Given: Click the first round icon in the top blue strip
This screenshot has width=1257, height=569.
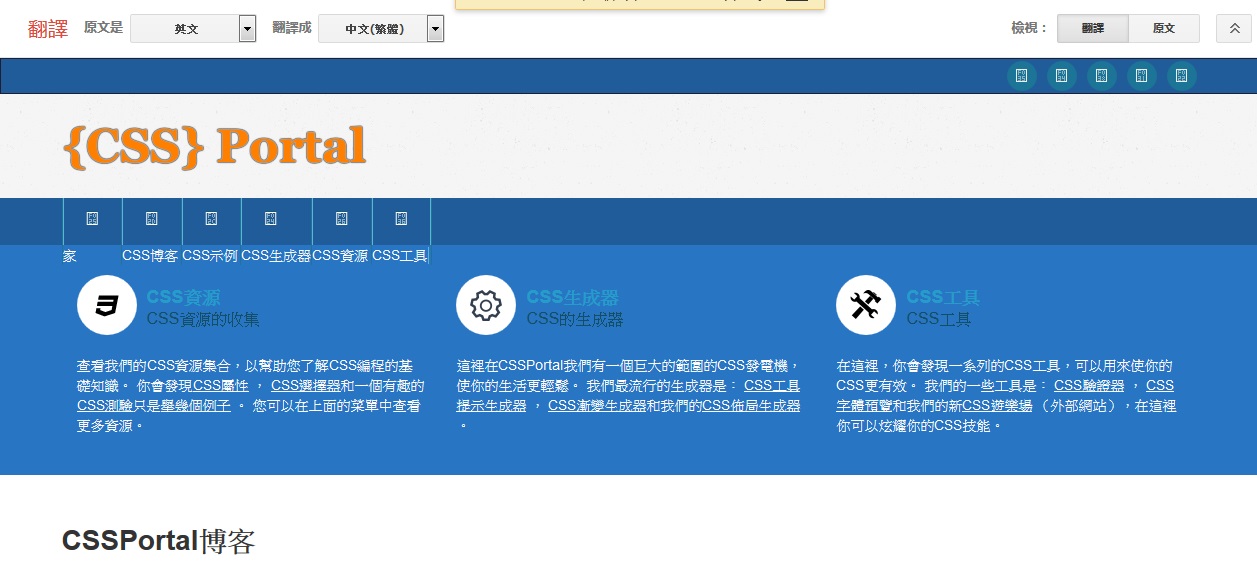Looking at the screenshot, I should coord(1022,76).
